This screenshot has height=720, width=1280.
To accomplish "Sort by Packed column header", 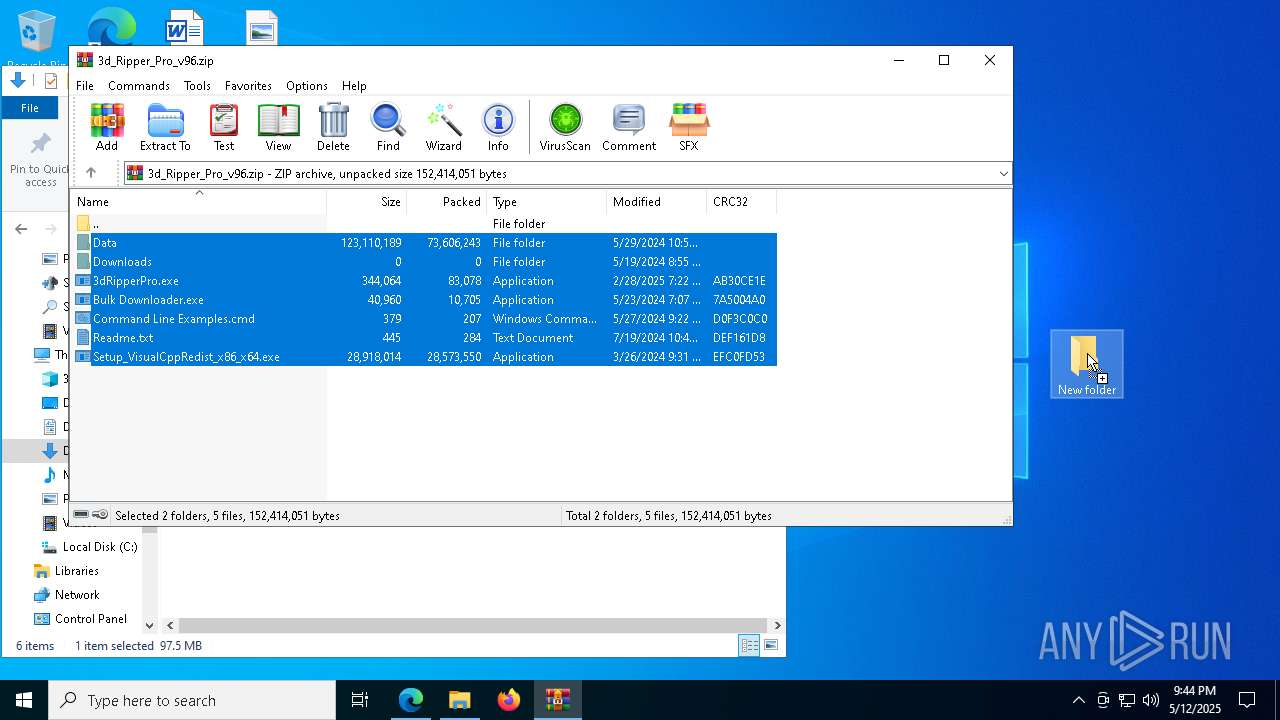I will pos(447,202).
